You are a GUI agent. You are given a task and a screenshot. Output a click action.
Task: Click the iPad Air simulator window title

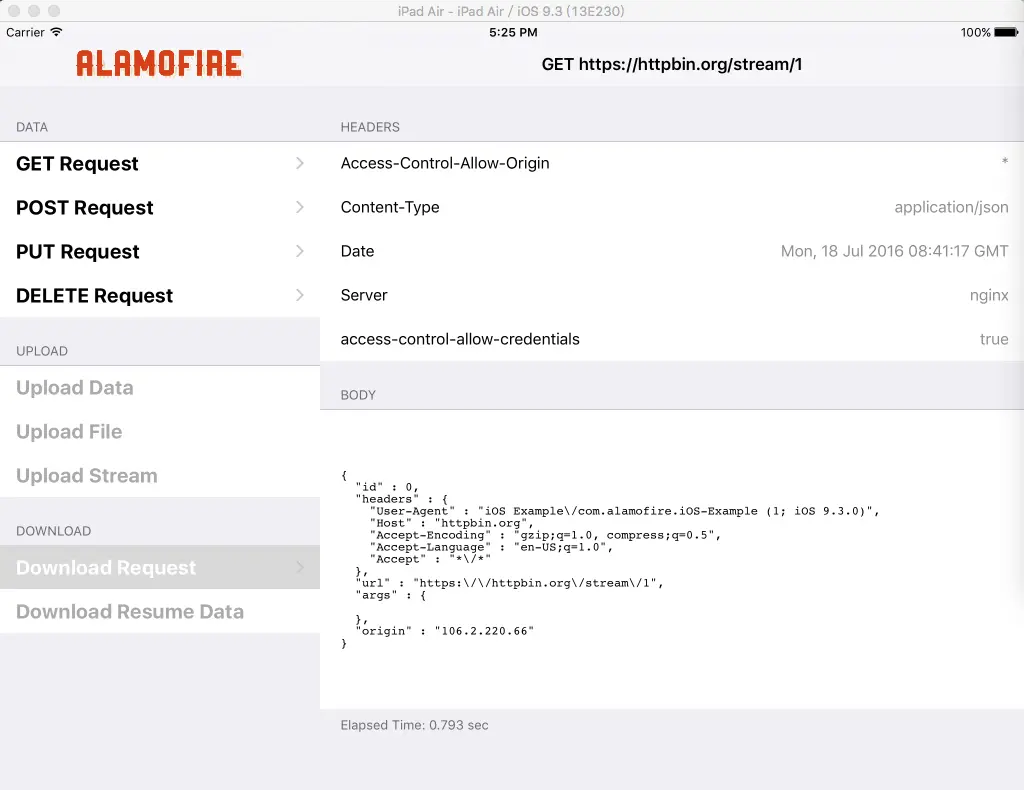[x=511, y=11]
